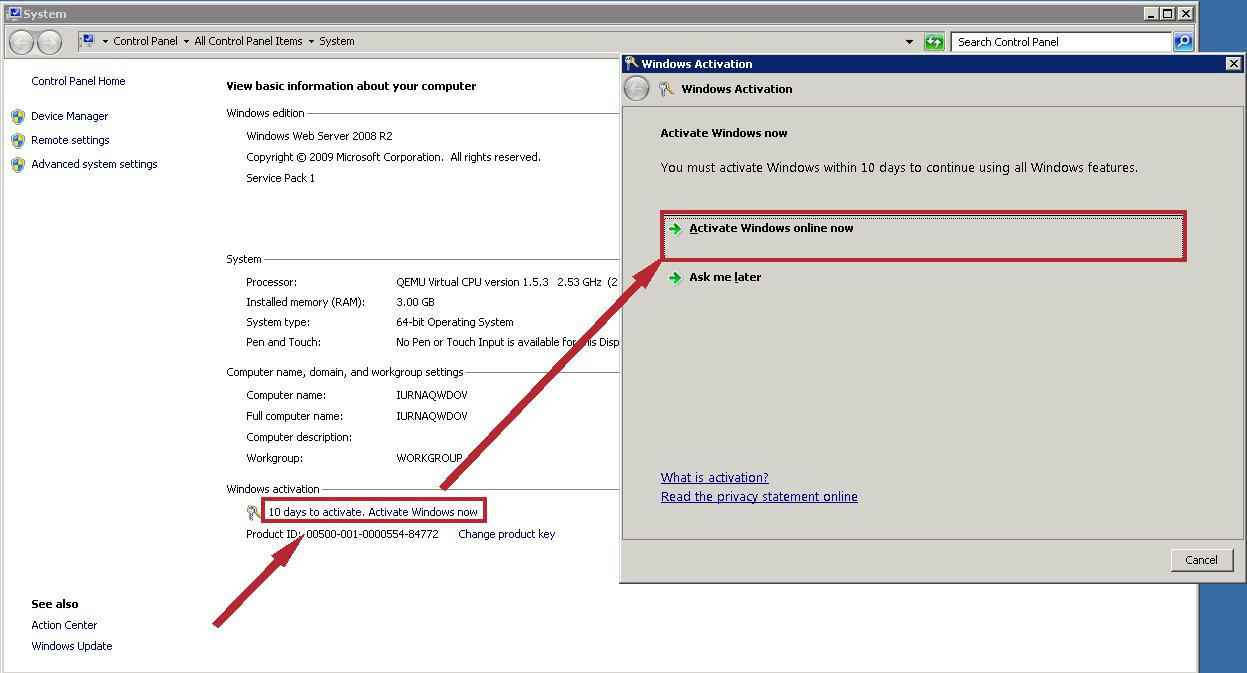Click the green arrow beside Ask me later
Viewport: 1247px width, 673px height.
click(675, 277)
